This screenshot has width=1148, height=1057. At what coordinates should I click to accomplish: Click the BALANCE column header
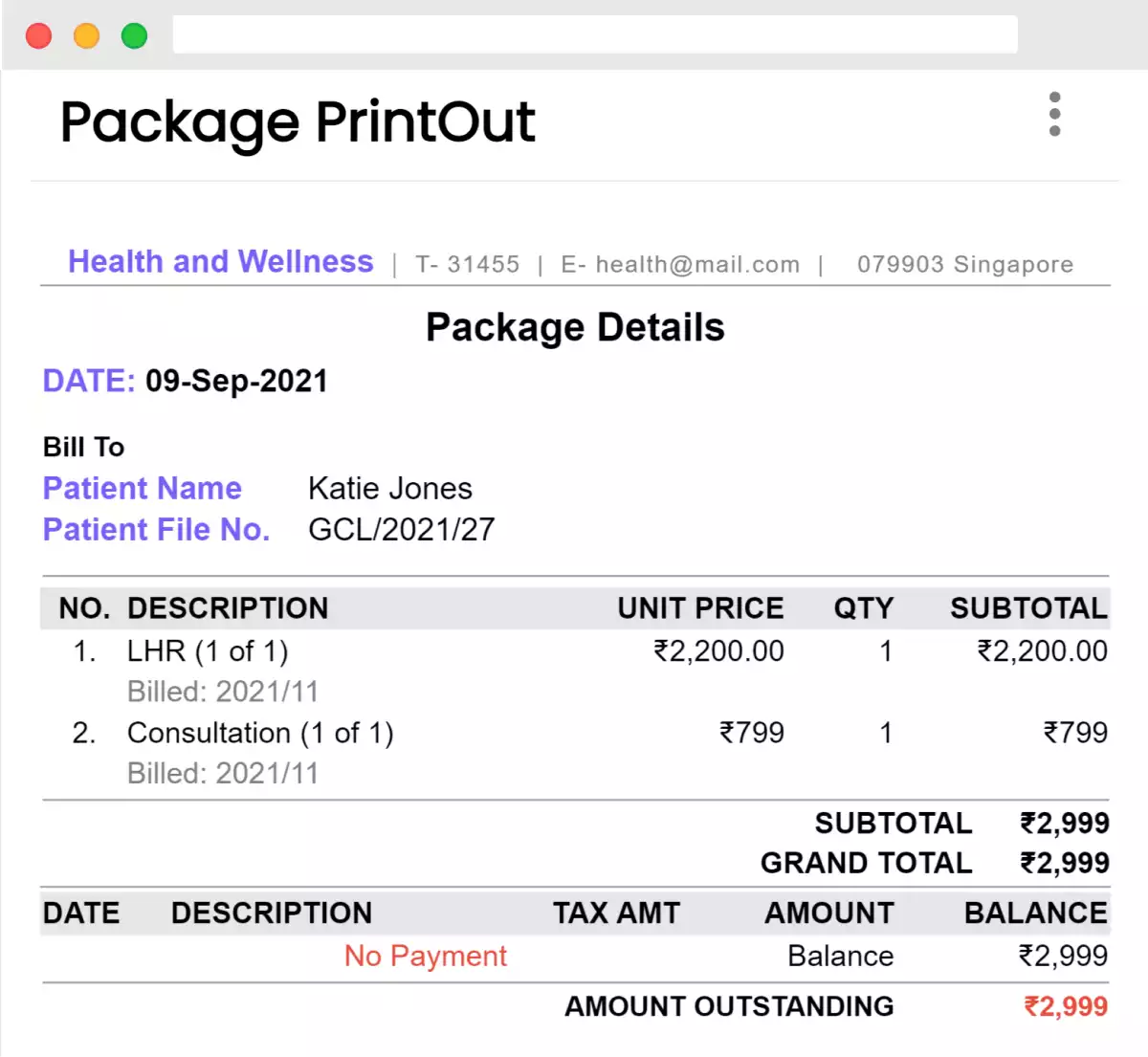[1036, 914]
